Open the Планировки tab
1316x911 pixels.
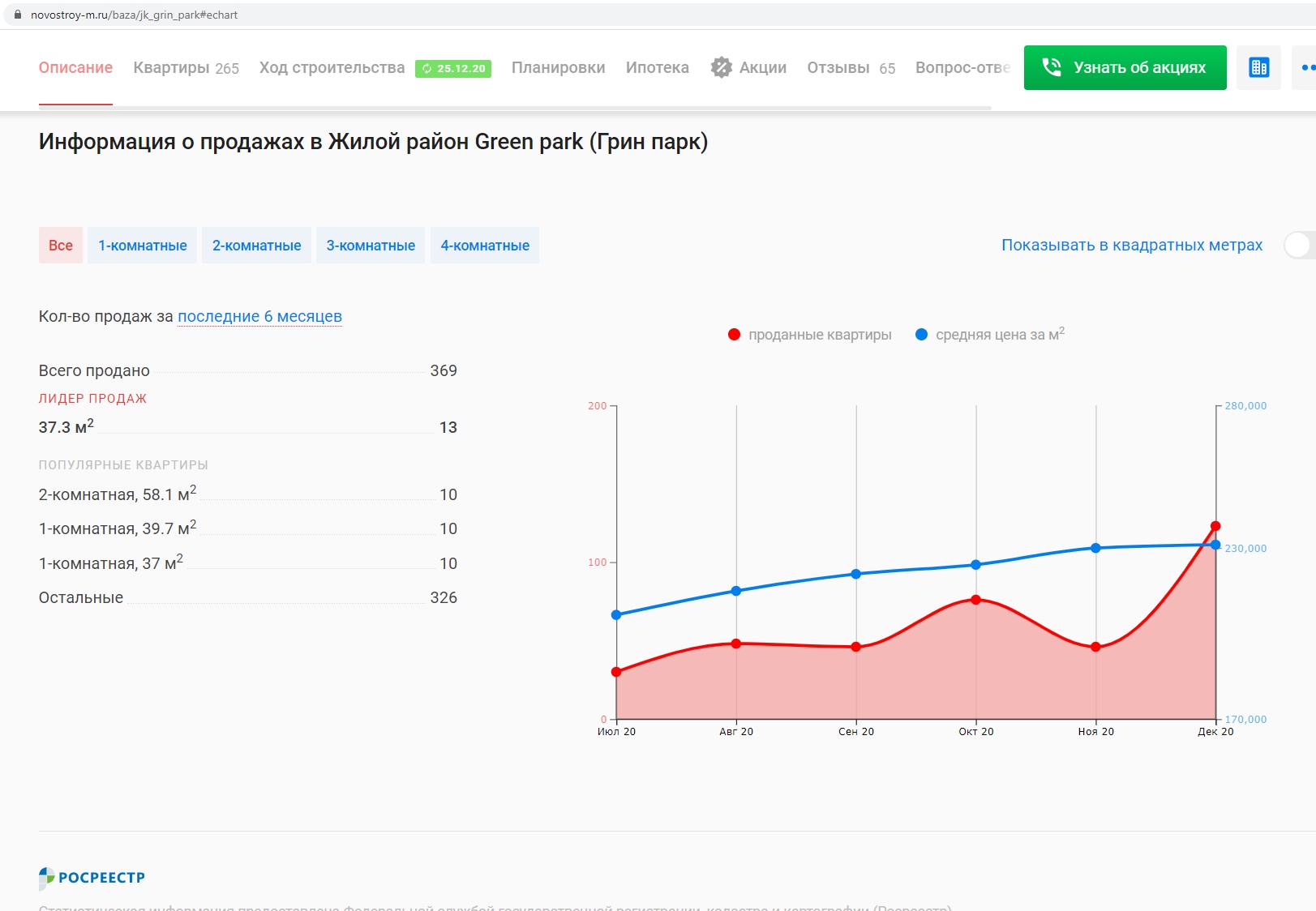[x=558, y=68]
